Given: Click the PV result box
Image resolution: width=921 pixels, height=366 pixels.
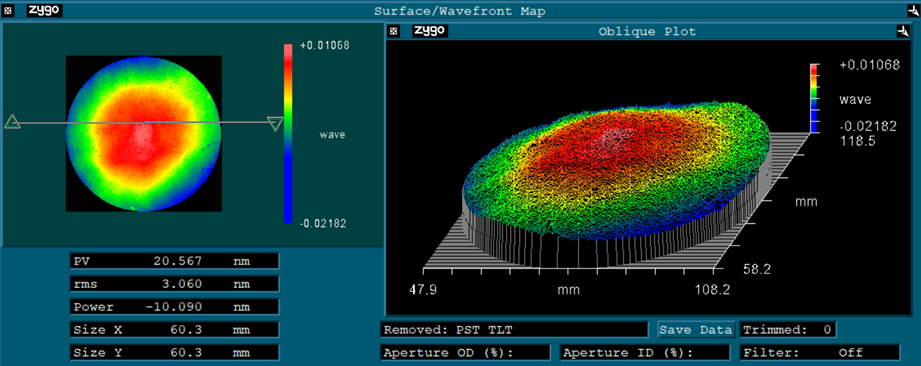Looking at the screenshot, I should point(174,261).
